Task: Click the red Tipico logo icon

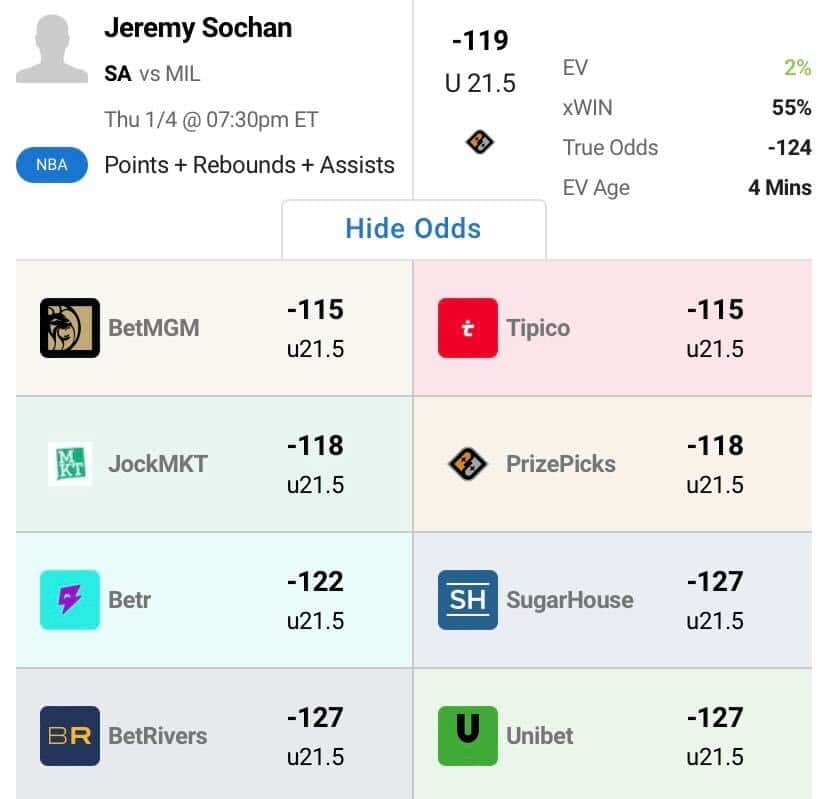Action: click(x=467, y=327)
